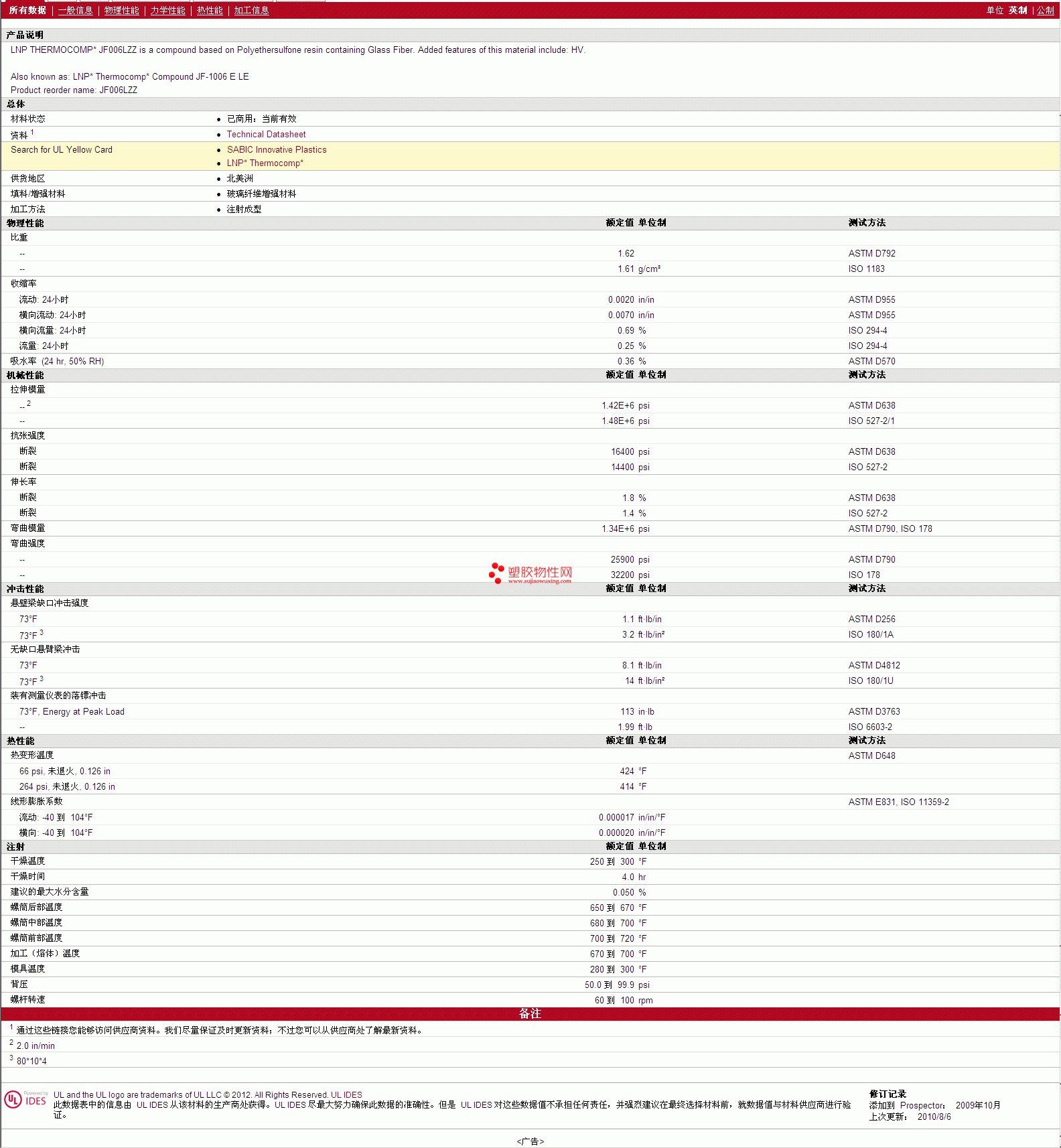The width and height of the screenshot is (1061, 1148).
Task: Click 25900 psi flexural strength value
Action: click(630, 559)
